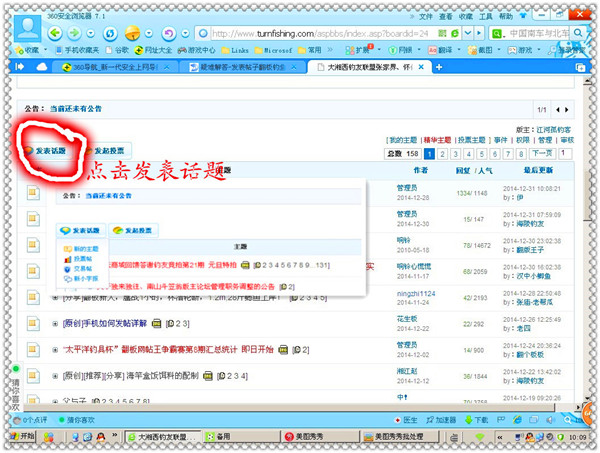Focus the address bar URL field
Viewport: 600px width, 453px height.
pos(320,34)
